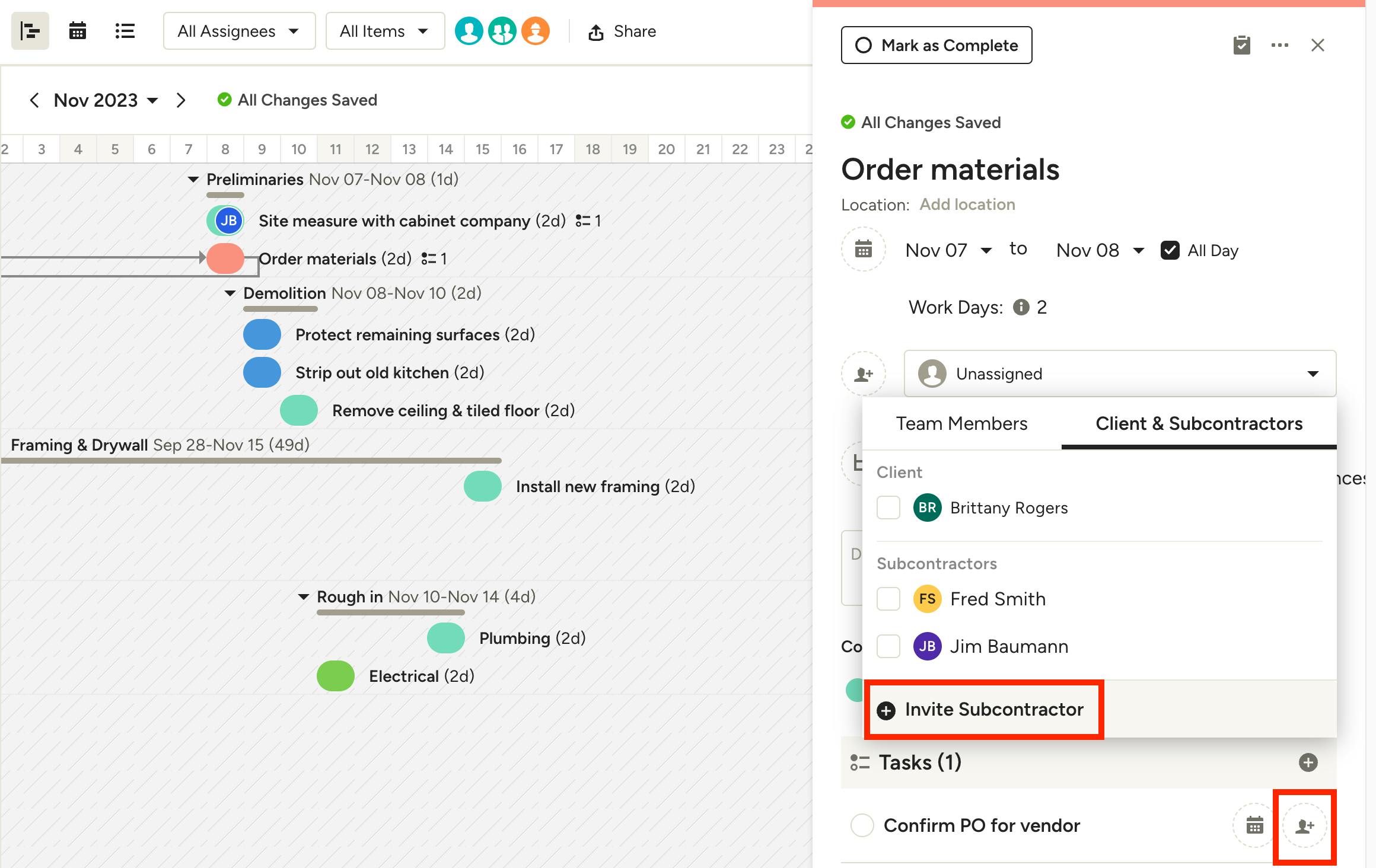The image size is (1376, 868).
Task: Switch to Gantt chart view icon
Action: (30, 31)
